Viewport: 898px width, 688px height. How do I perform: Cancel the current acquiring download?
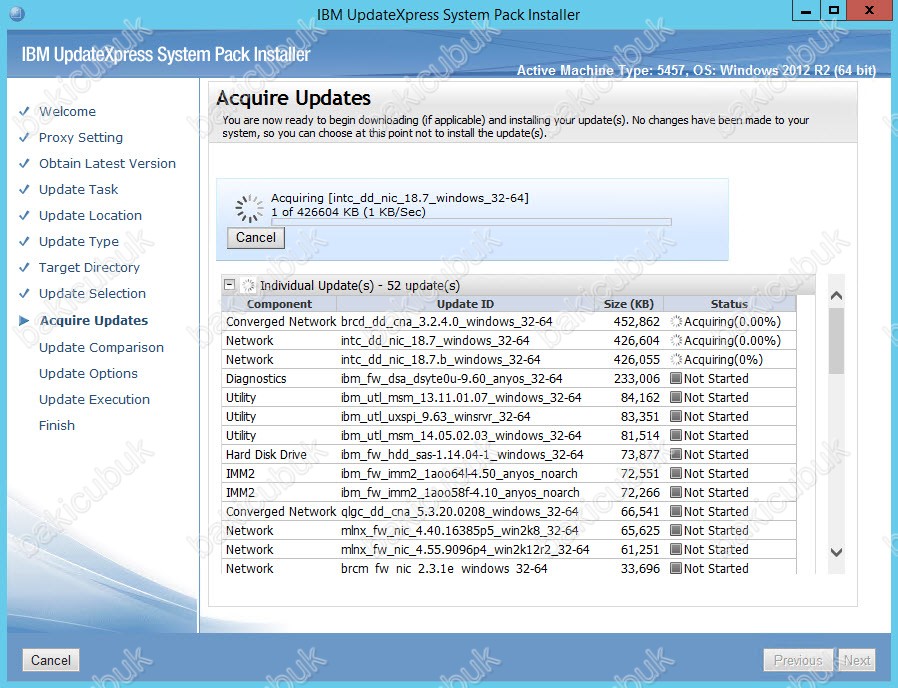click(255, 238)
